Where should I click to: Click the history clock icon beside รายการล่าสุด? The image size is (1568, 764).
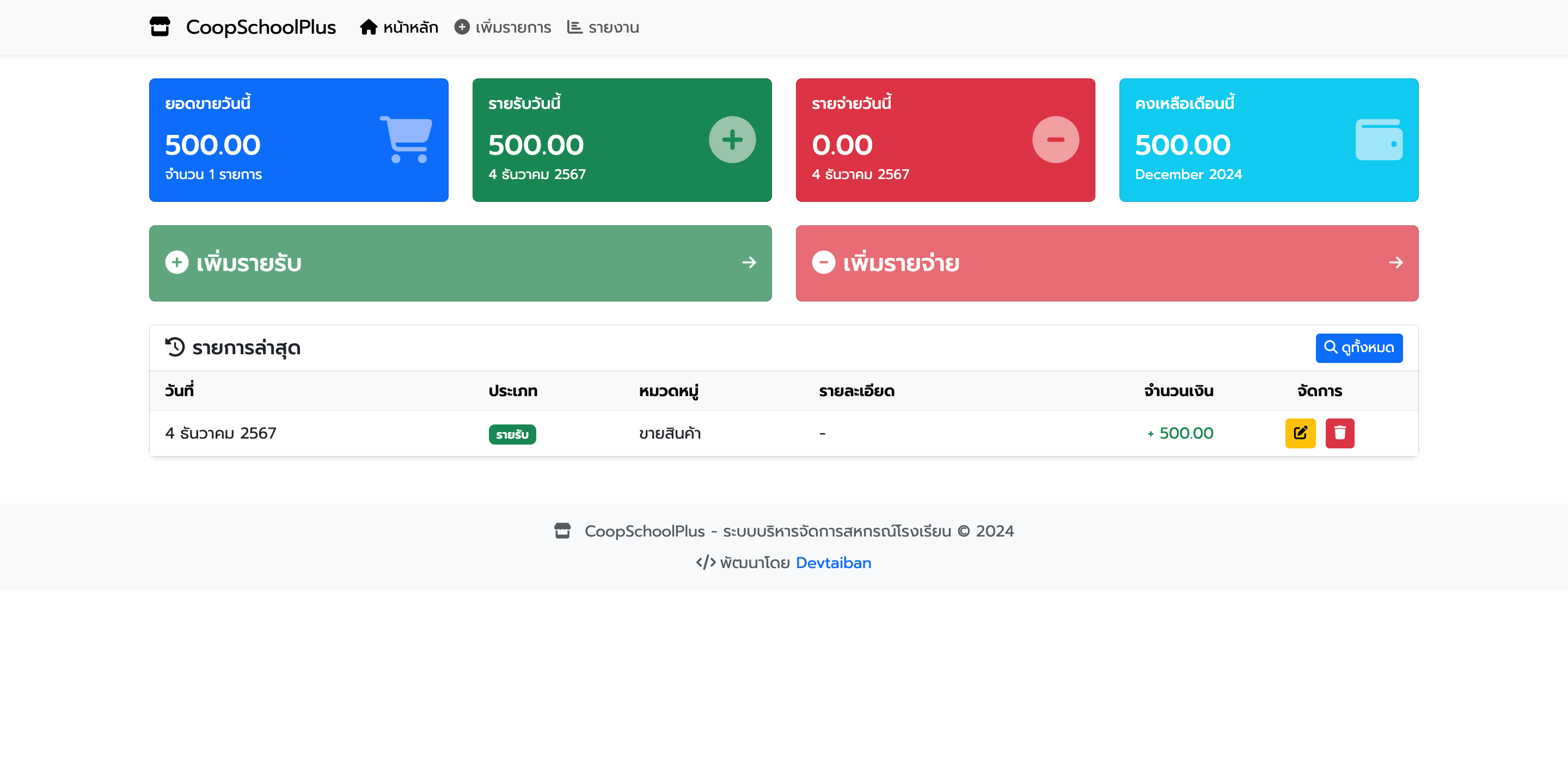(x=175, y=347)
